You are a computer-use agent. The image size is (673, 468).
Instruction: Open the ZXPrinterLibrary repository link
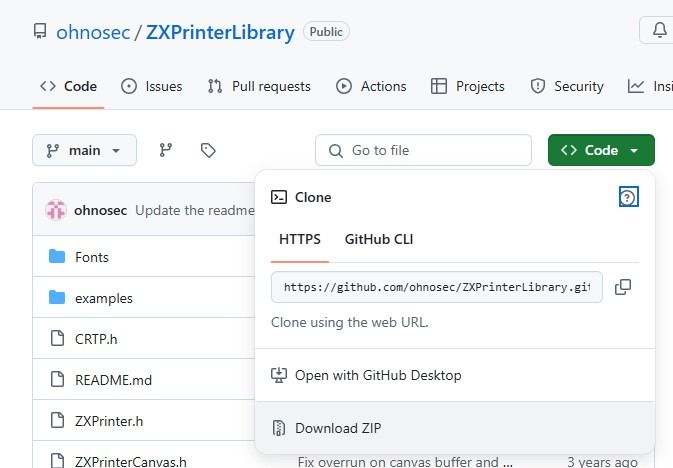coord(220,32)
